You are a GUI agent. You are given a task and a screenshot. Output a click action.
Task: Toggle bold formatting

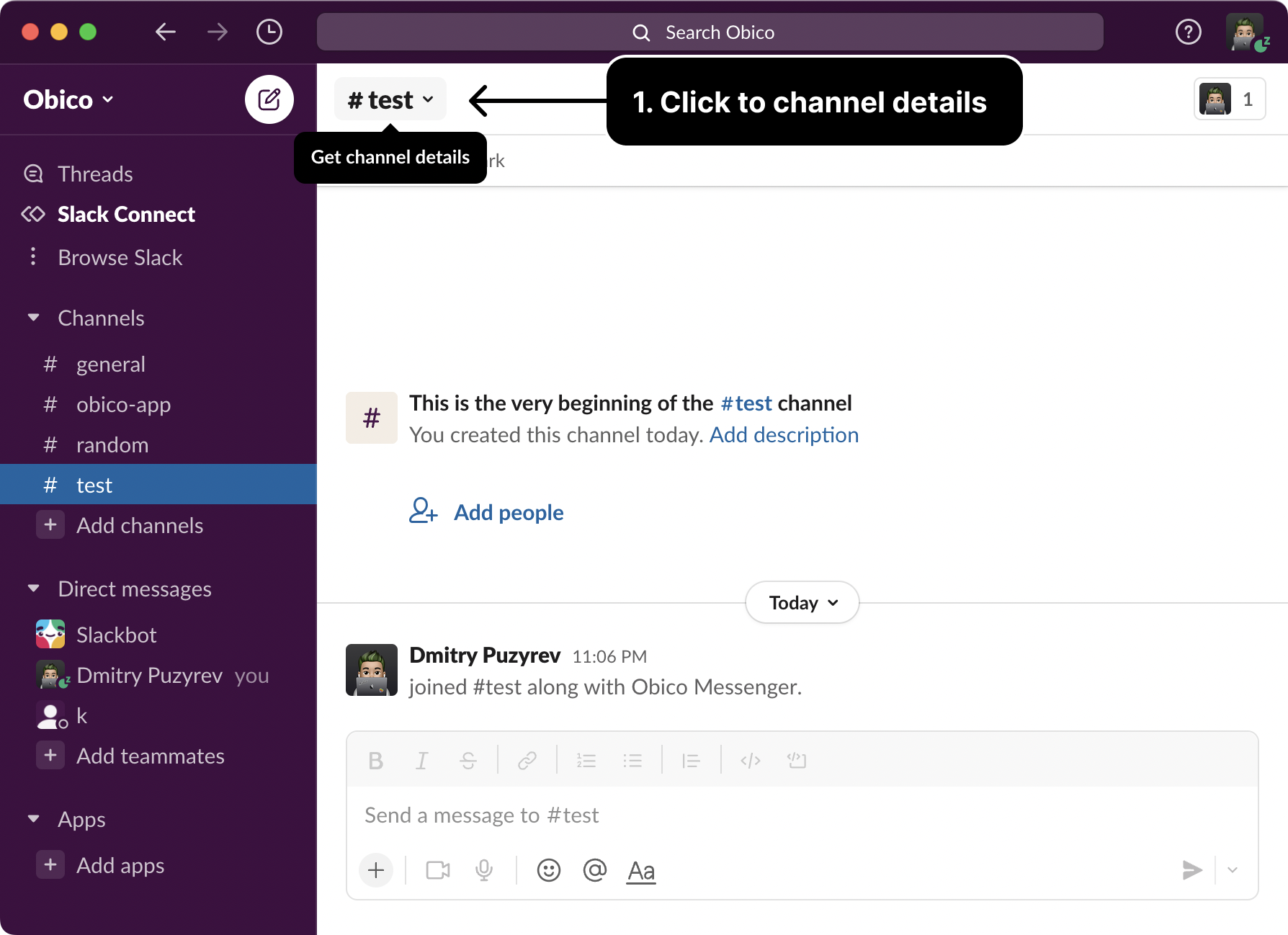375,761
